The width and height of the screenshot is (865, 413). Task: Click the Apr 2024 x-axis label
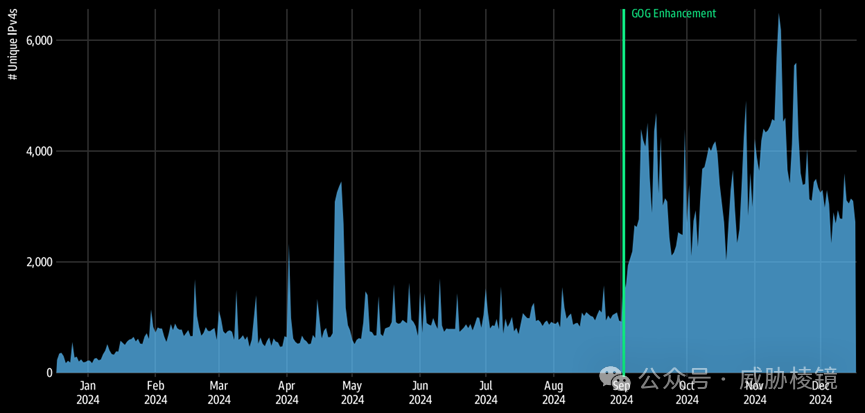coord(287,392)
